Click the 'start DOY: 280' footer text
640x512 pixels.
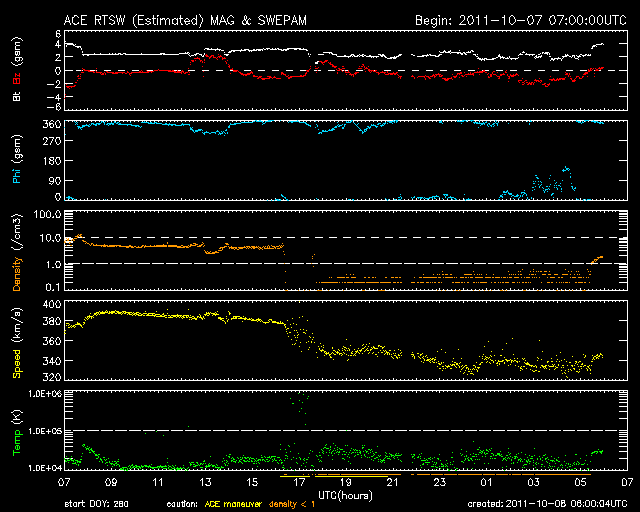click(x=96, y=504)
